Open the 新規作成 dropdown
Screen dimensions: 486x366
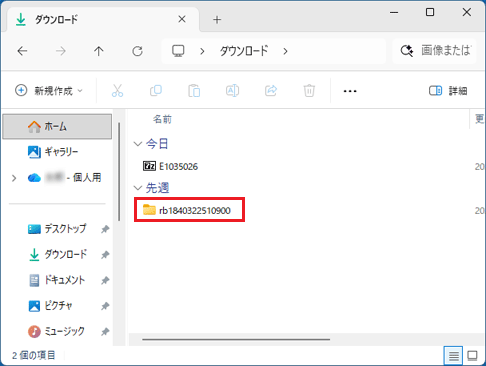tap(49, 91)
